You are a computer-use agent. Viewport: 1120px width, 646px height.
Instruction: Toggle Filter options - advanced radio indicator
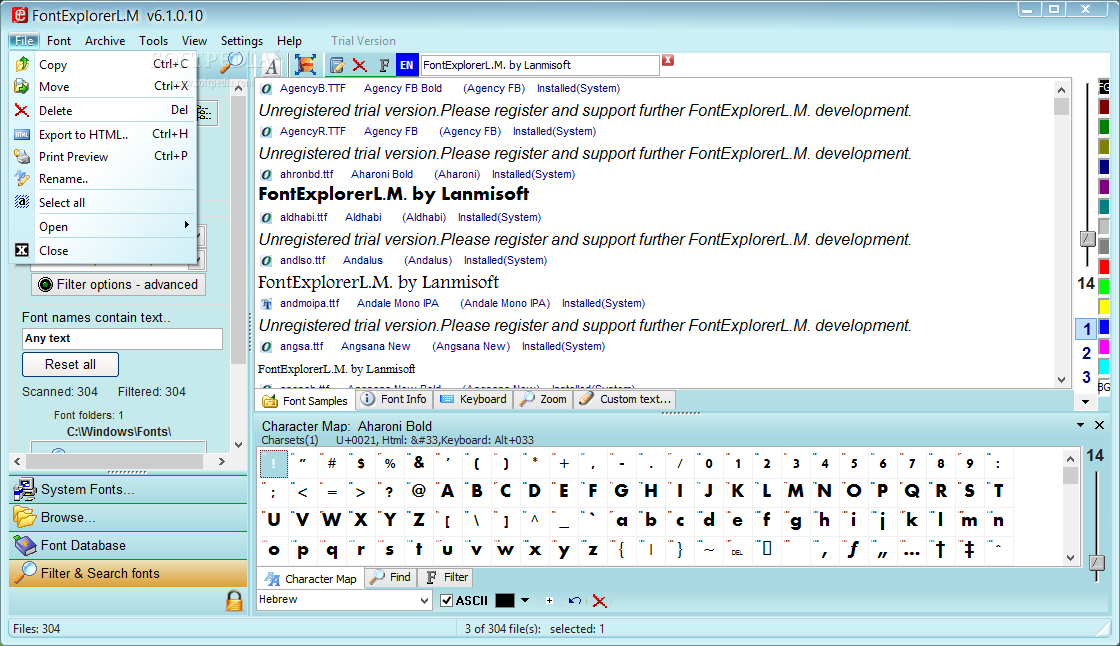click(45, 284)
